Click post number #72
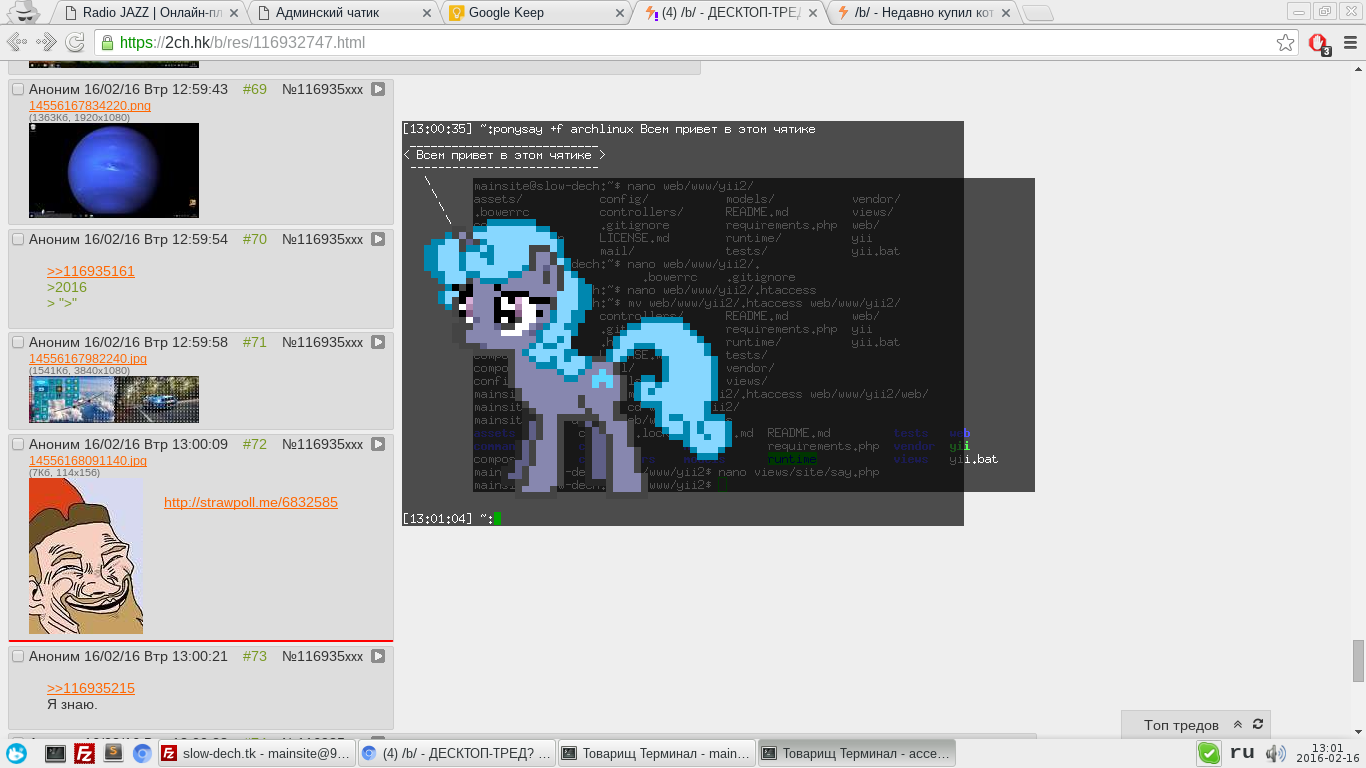1366x768 pixels. click(x=255, y=444)
